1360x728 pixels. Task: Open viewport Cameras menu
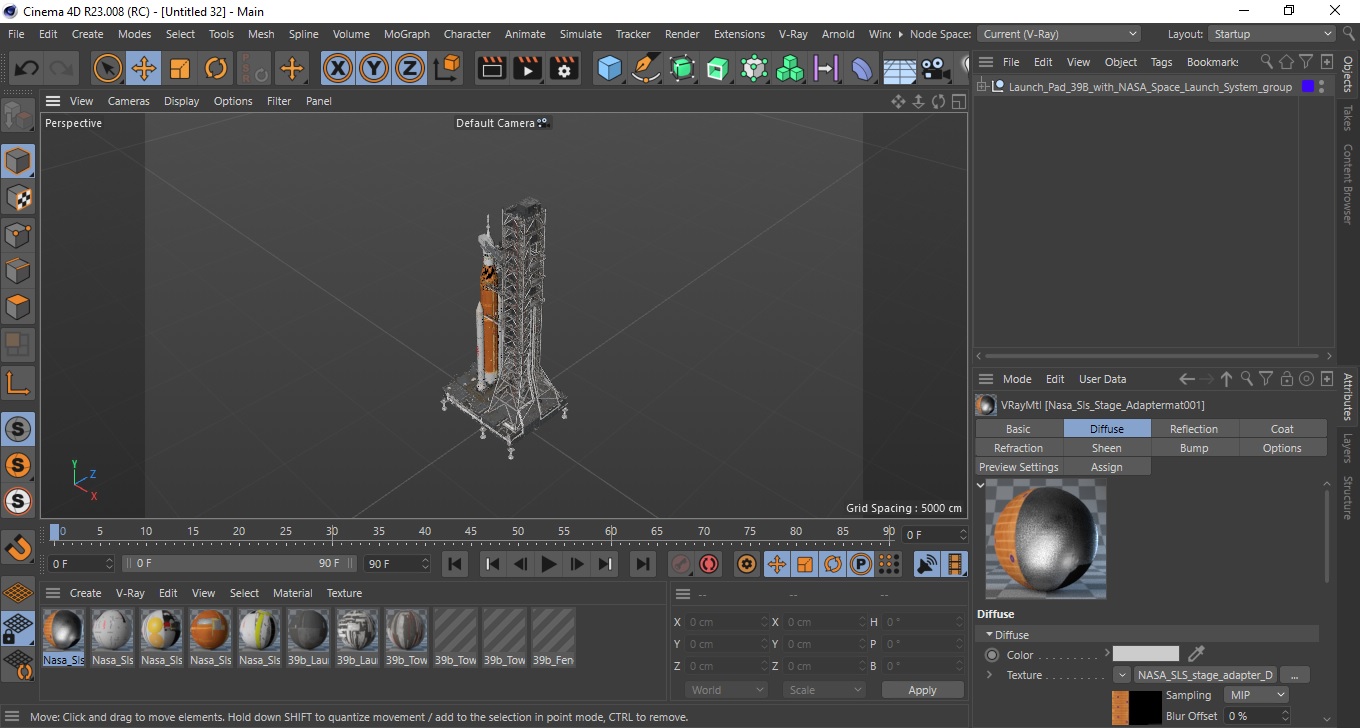129,101
